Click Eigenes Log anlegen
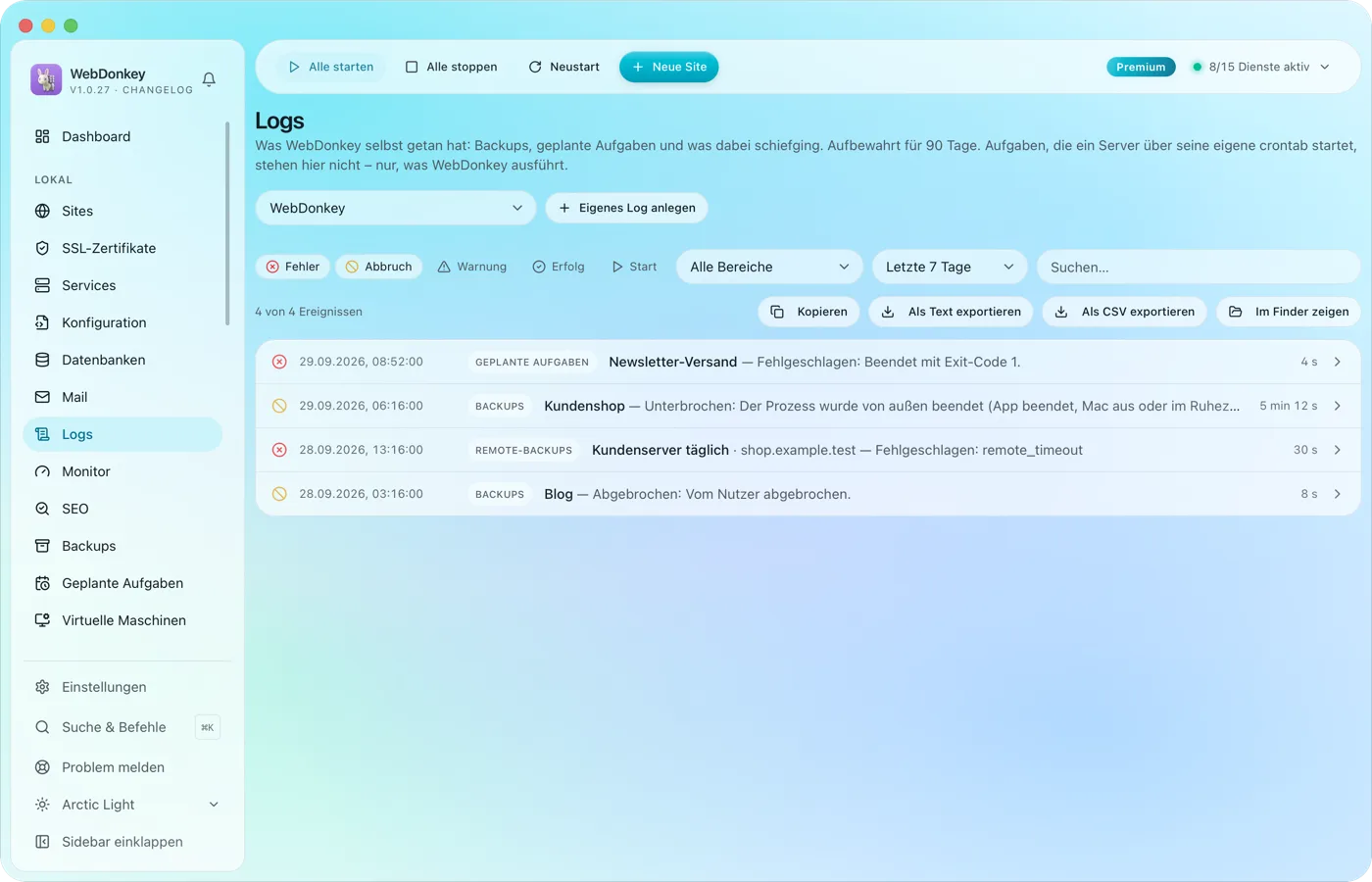 (x=627, y=208)
